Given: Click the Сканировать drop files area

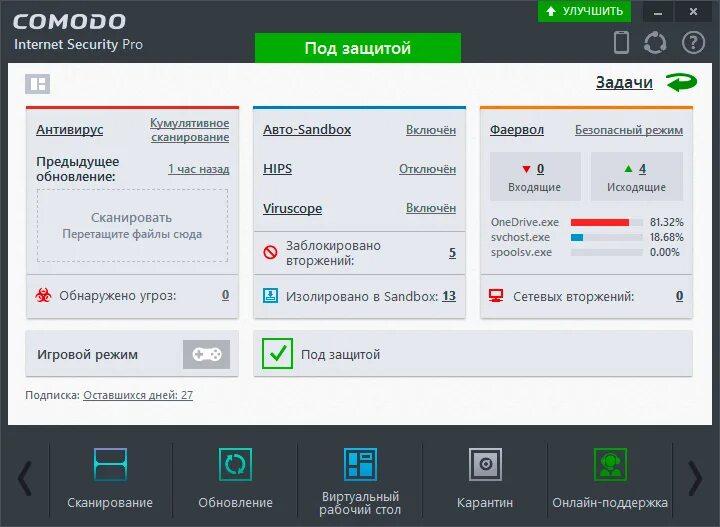Looking at the screenshot, I should [x=132, y=225].
